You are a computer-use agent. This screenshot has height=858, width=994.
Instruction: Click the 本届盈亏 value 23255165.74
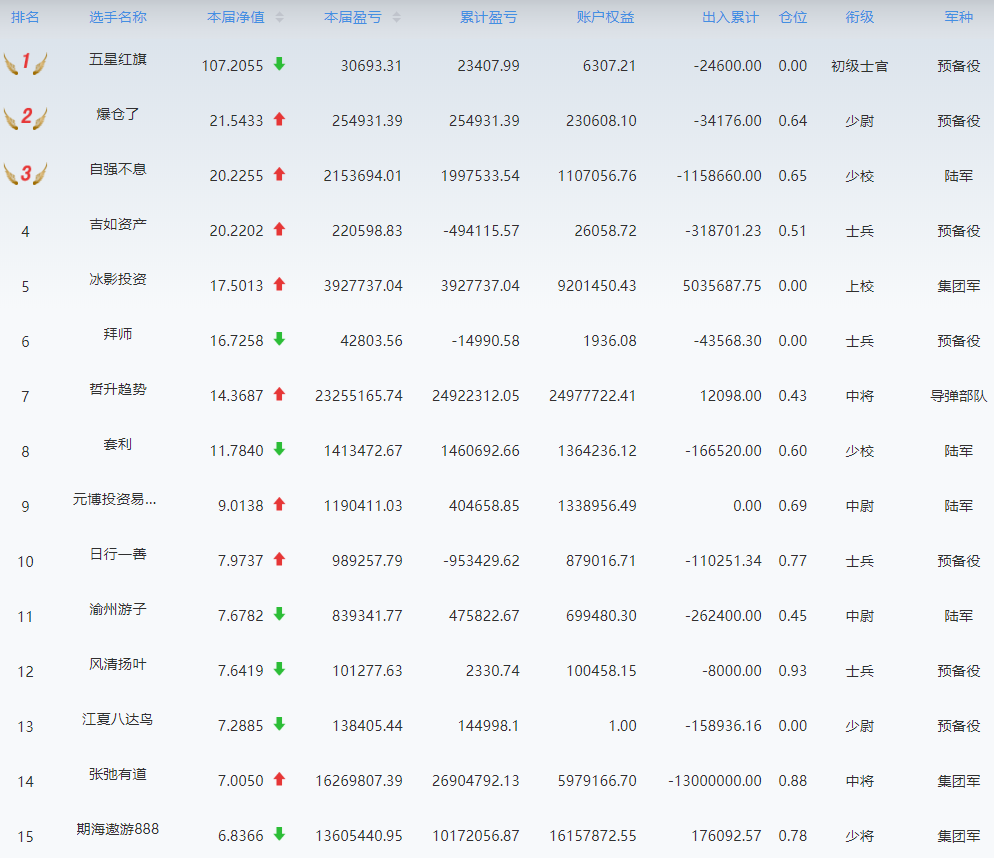359,396
